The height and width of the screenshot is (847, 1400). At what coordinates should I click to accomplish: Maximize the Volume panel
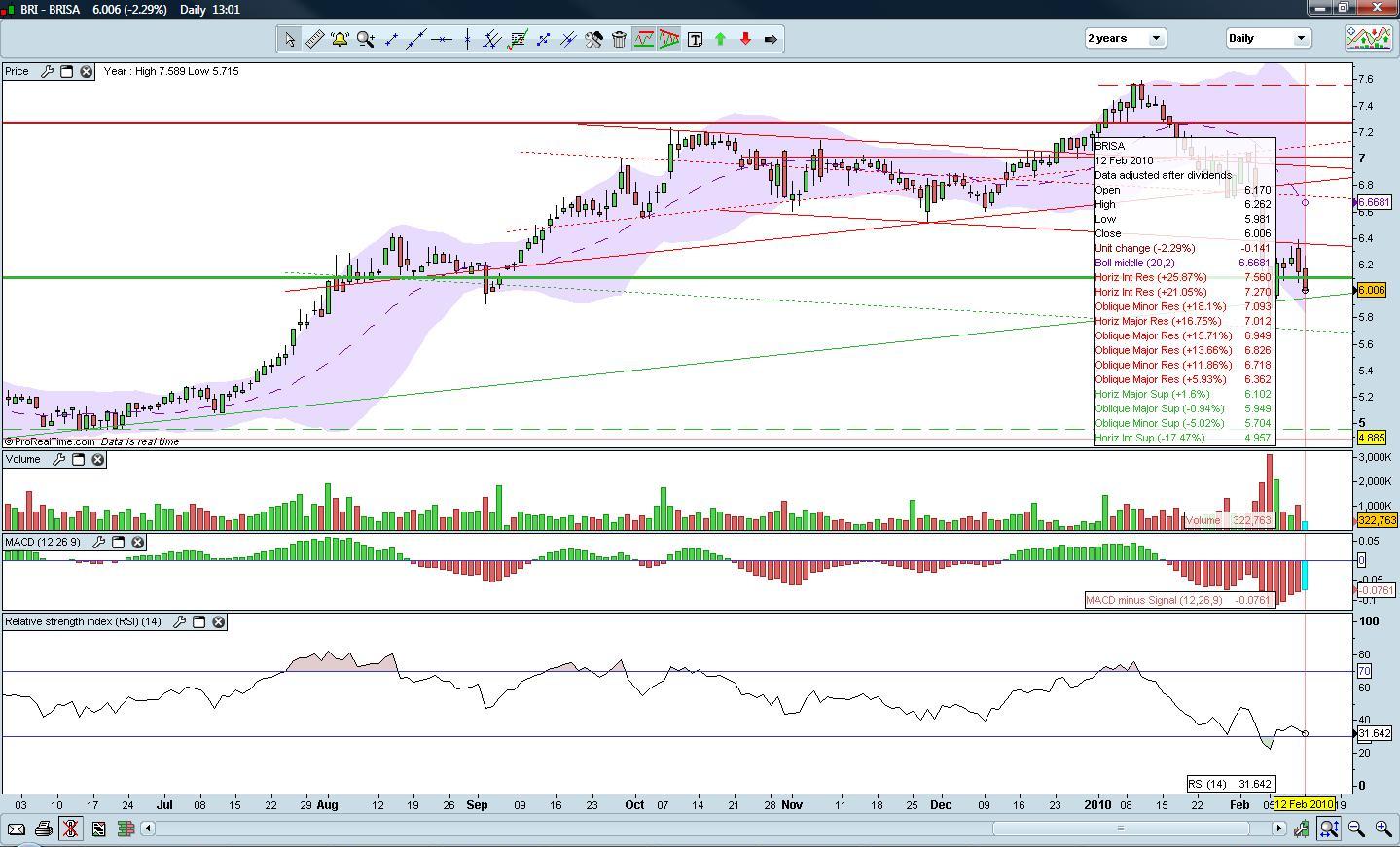click(79, 459)
